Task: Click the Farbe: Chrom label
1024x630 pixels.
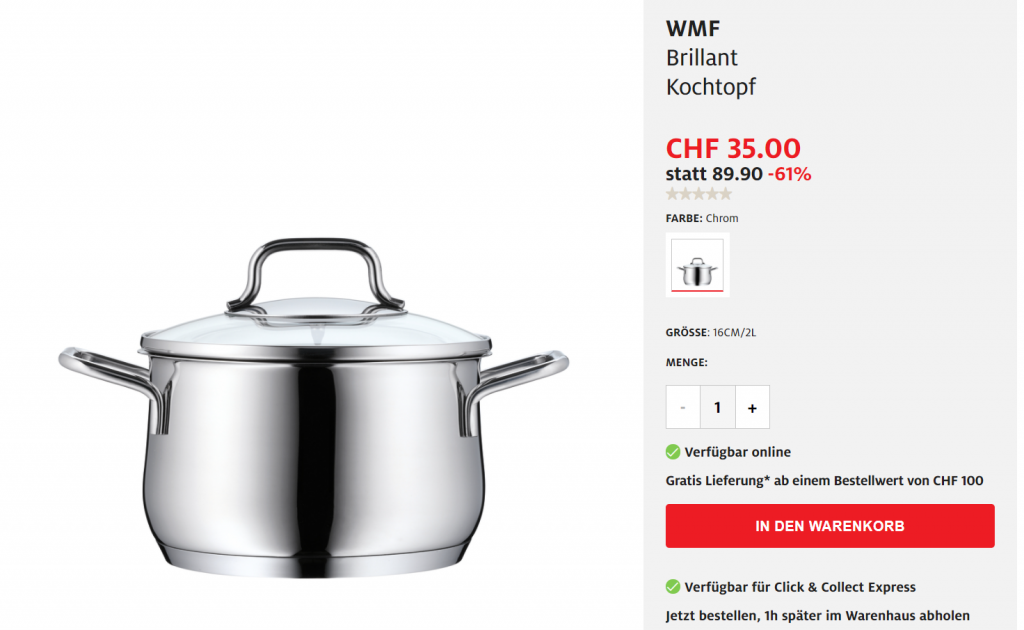Action: pos(702,218)
